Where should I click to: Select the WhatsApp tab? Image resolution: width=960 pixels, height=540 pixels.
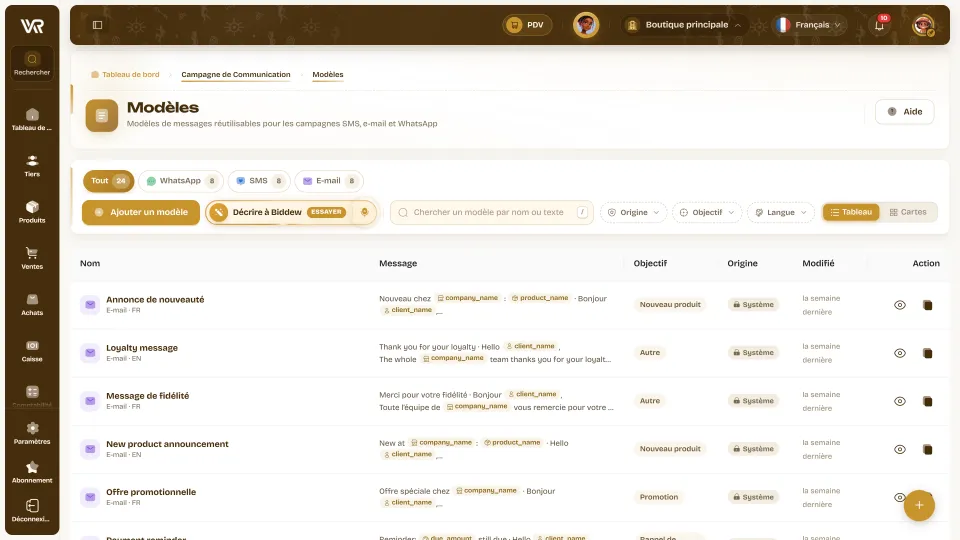(181, 181)
